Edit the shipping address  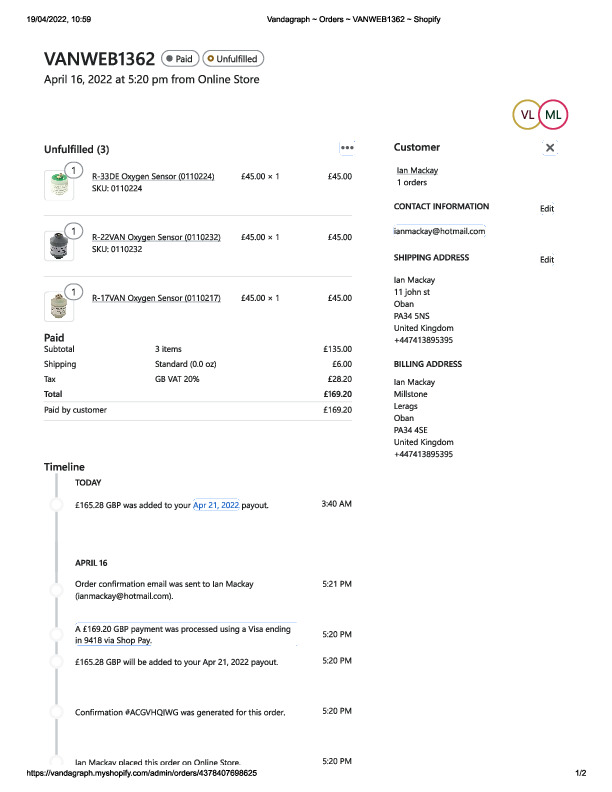(546, 260)
